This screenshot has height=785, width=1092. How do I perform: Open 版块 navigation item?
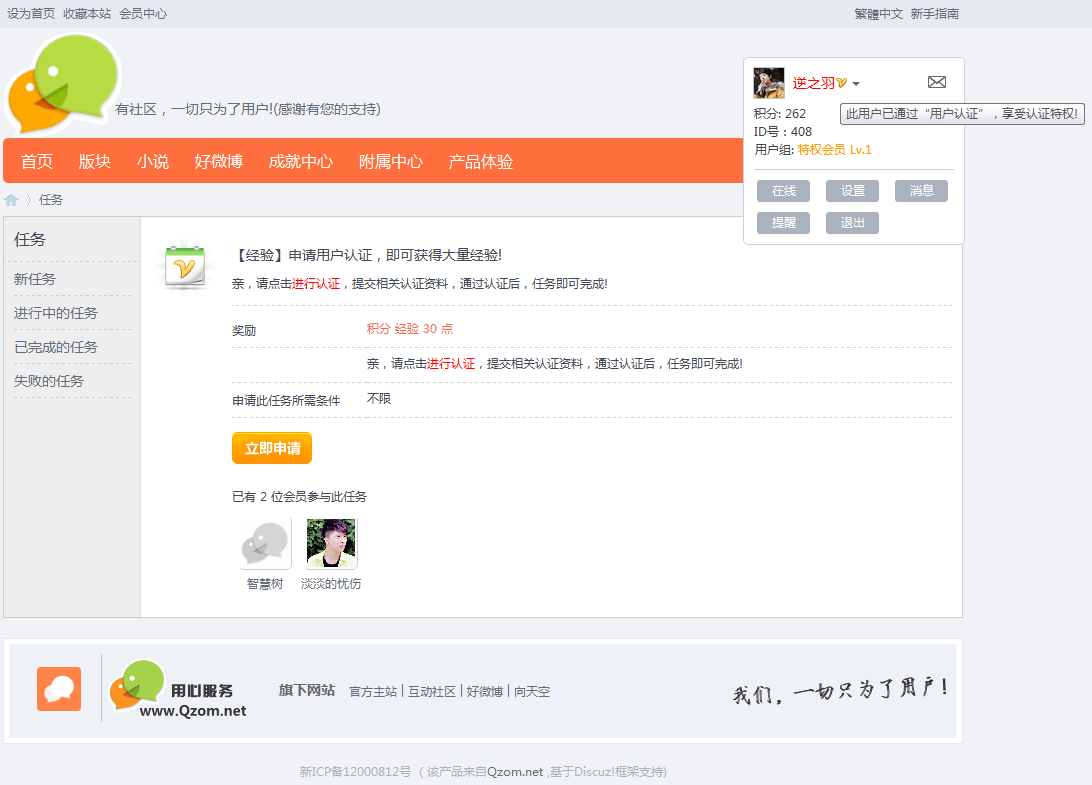[95, 162]
